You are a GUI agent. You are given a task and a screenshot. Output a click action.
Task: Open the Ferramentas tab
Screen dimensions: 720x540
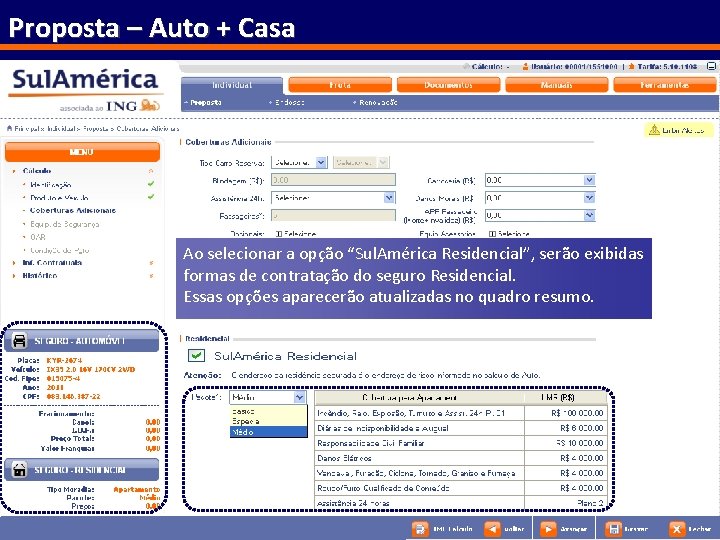point(664,85)
